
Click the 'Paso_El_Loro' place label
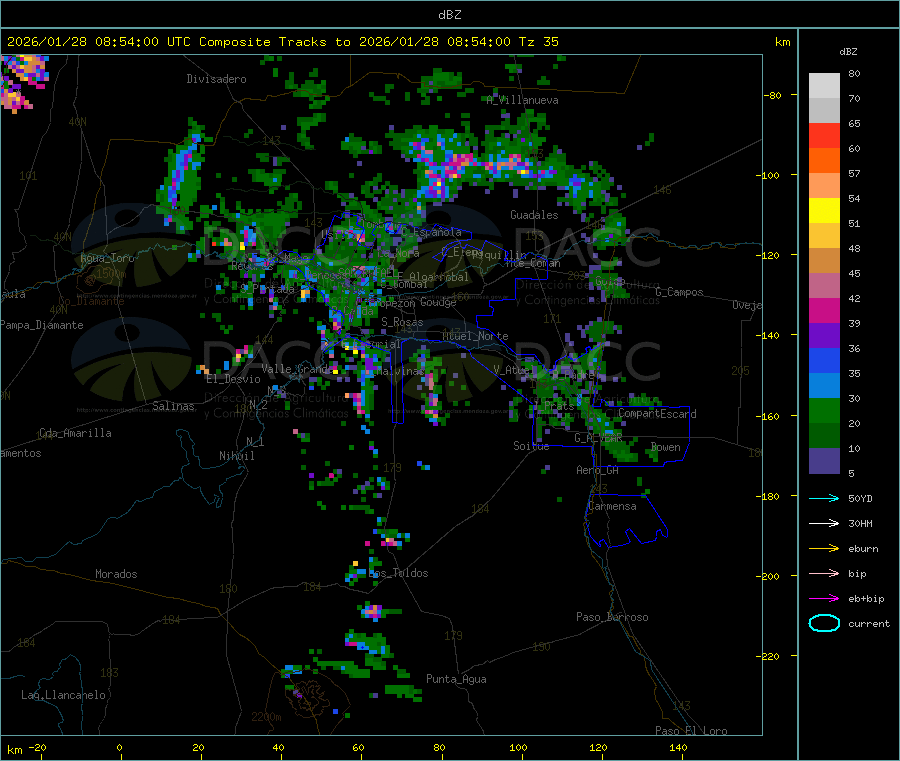pos(692,731)
